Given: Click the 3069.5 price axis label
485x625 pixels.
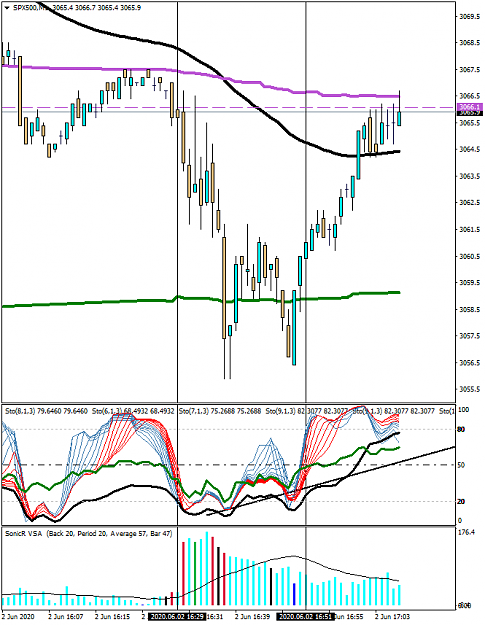Looking at the screenshot, I should [470, 16].
